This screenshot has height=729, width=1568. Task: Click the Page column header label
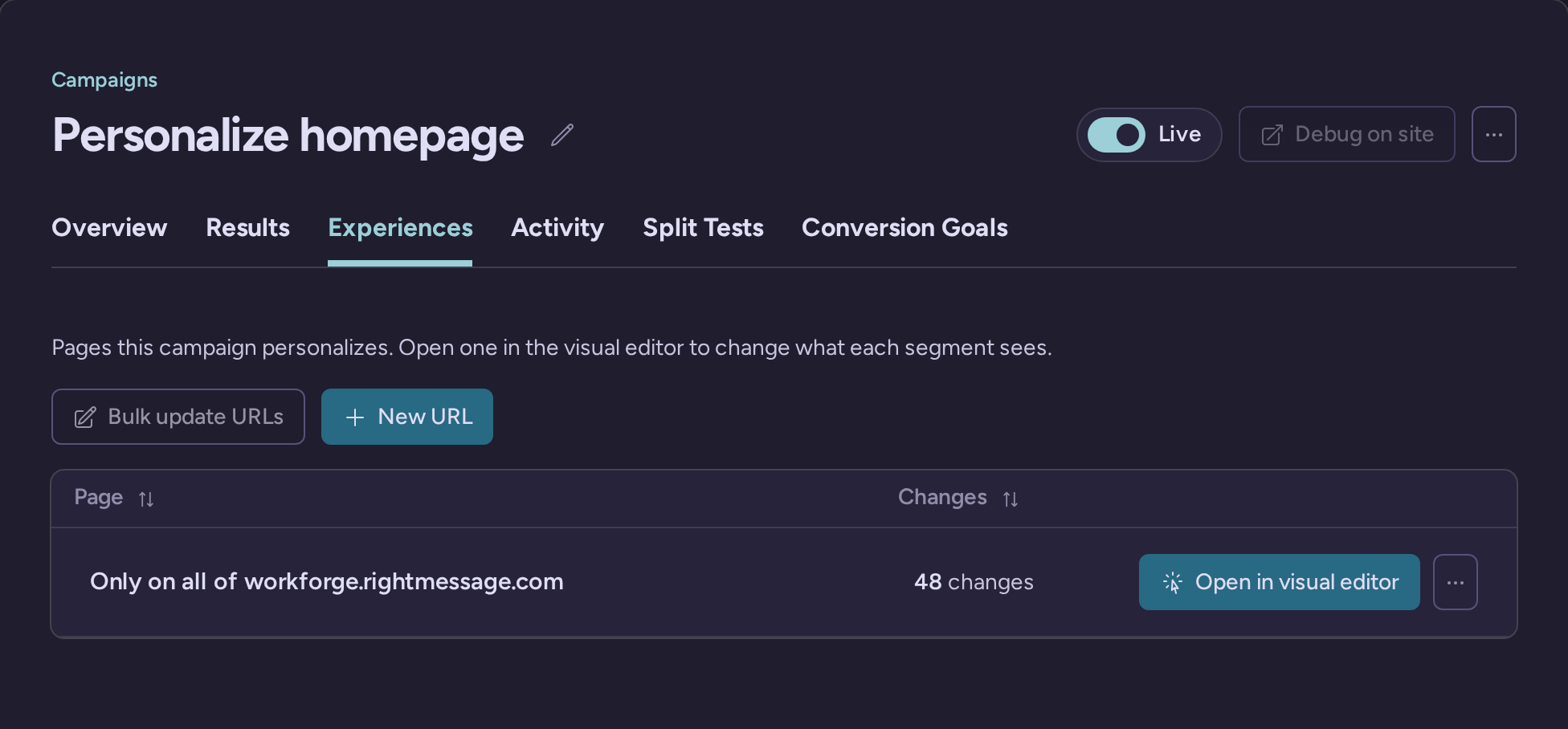point(99,498)
